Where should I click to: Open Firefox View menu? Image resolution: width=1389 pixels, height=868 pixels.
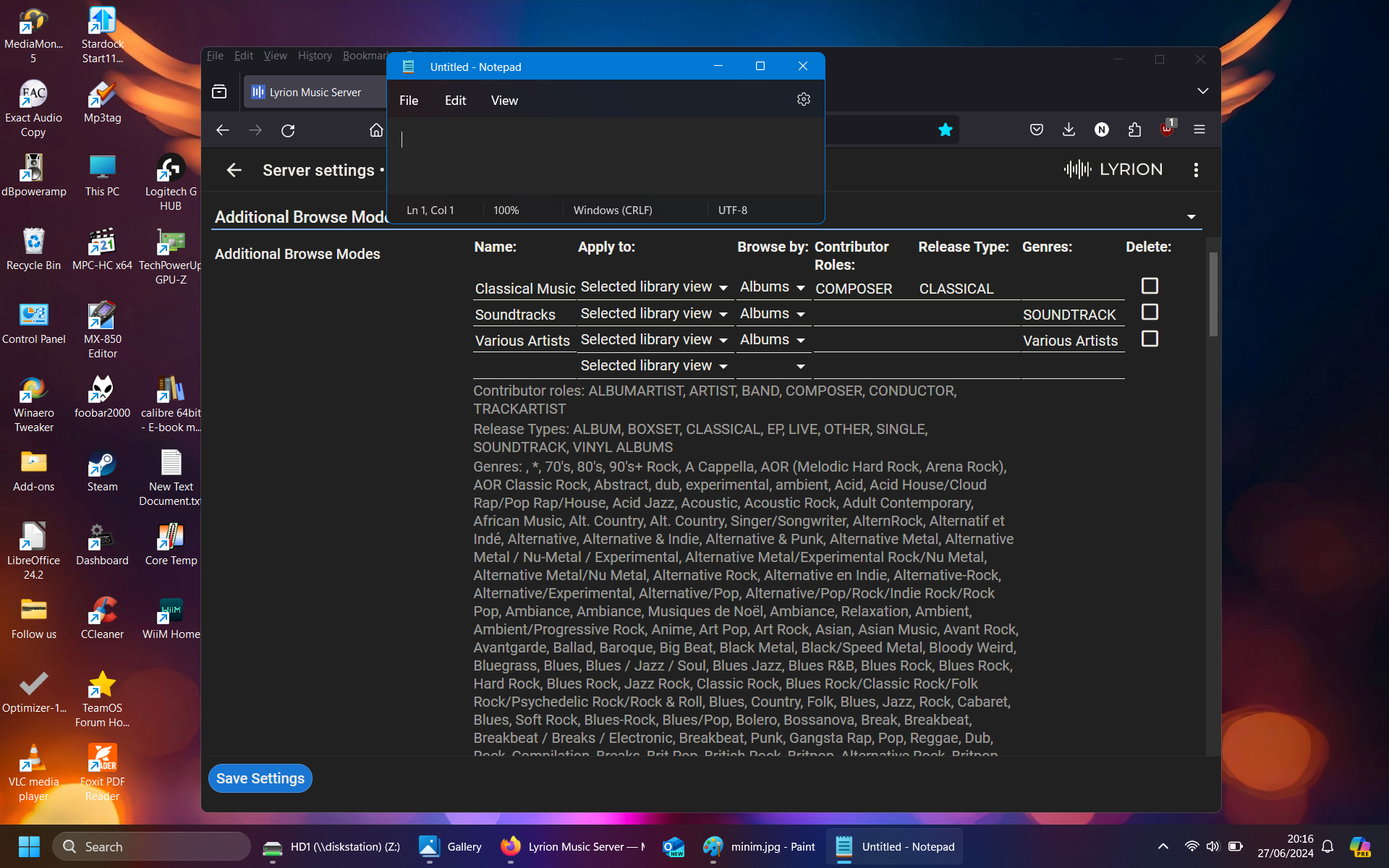click(x=275, y=56)
